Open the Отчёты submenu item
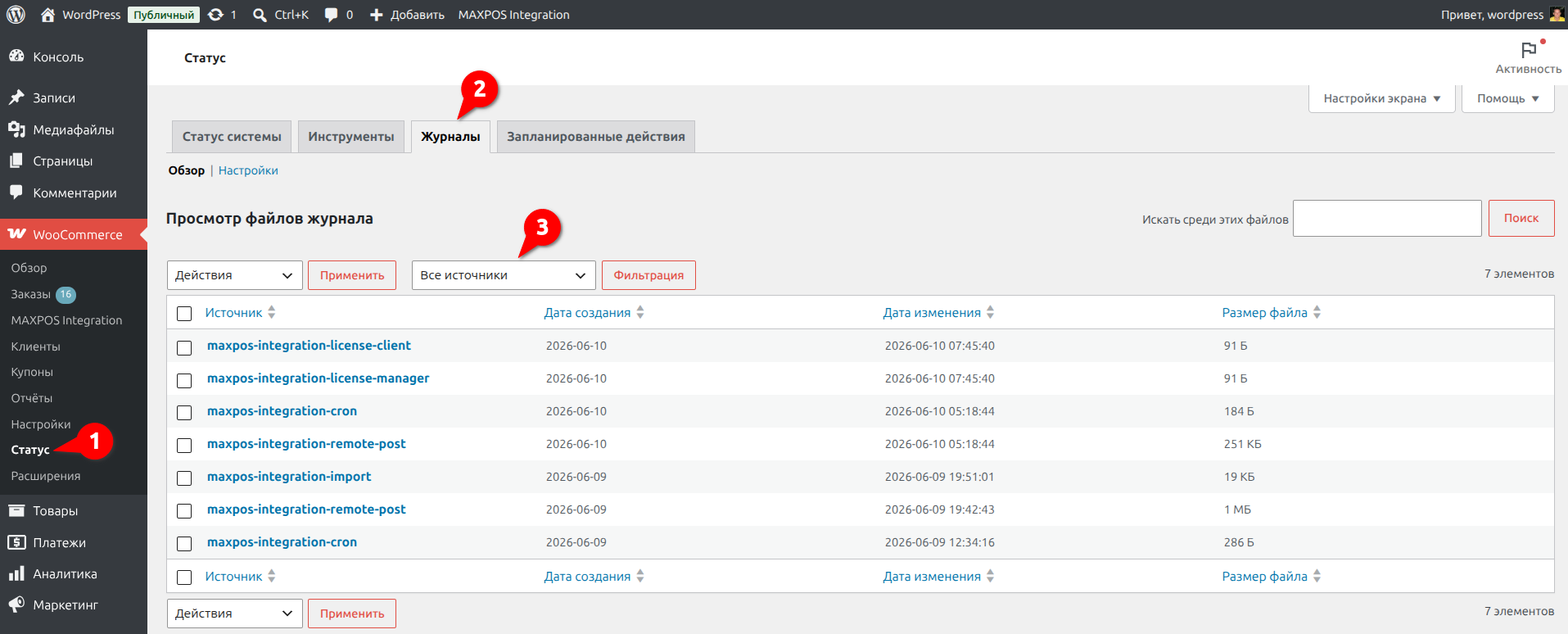1568x634 pixels. (32, 398)
